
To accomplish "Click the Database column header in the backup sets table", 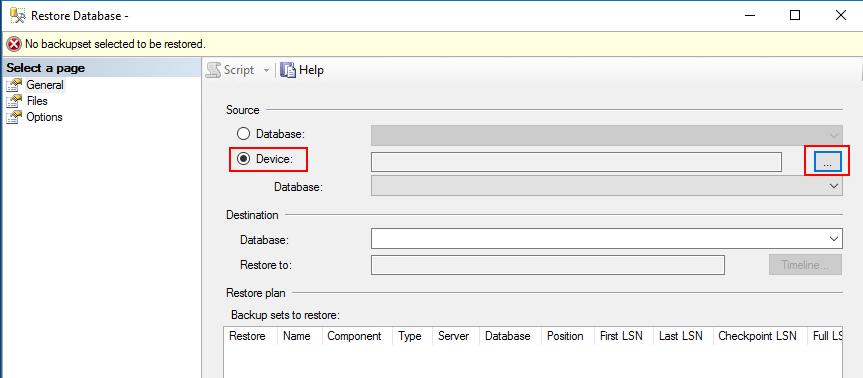I will [507, 336].
